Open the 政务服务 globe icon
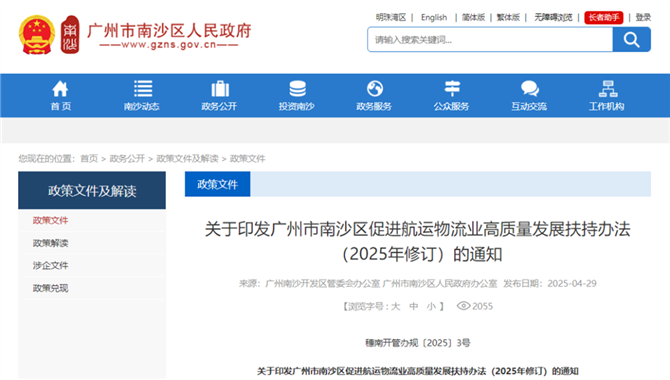The width and height of the screenshot is (670, 380). coord(375,89)
